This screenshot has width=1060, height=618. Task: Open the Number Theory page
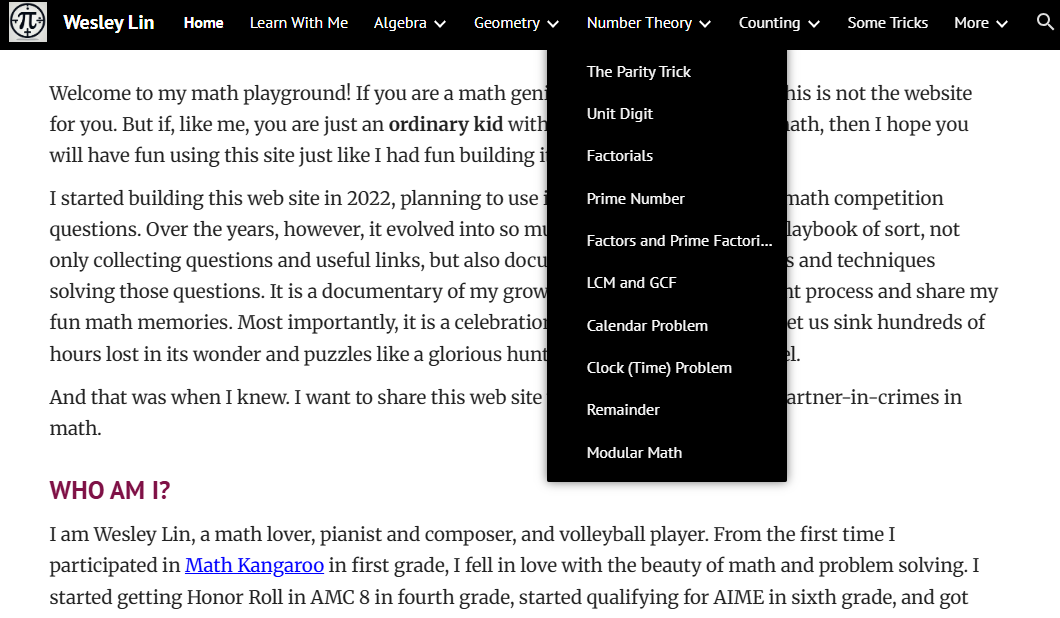640,23
